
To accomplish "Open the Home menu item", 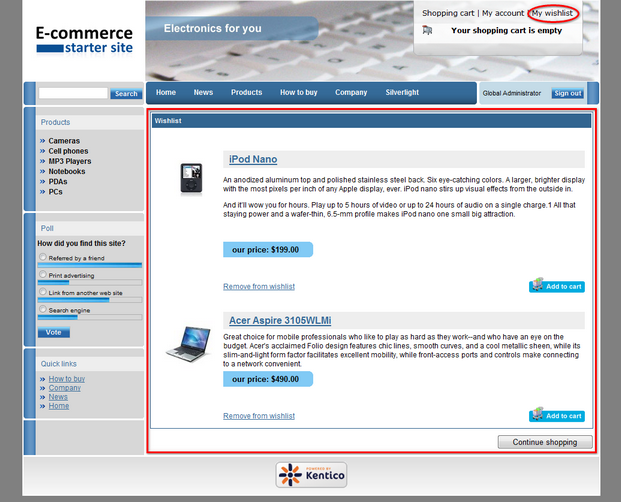I will pyautogui.click(x=166, y=92).
